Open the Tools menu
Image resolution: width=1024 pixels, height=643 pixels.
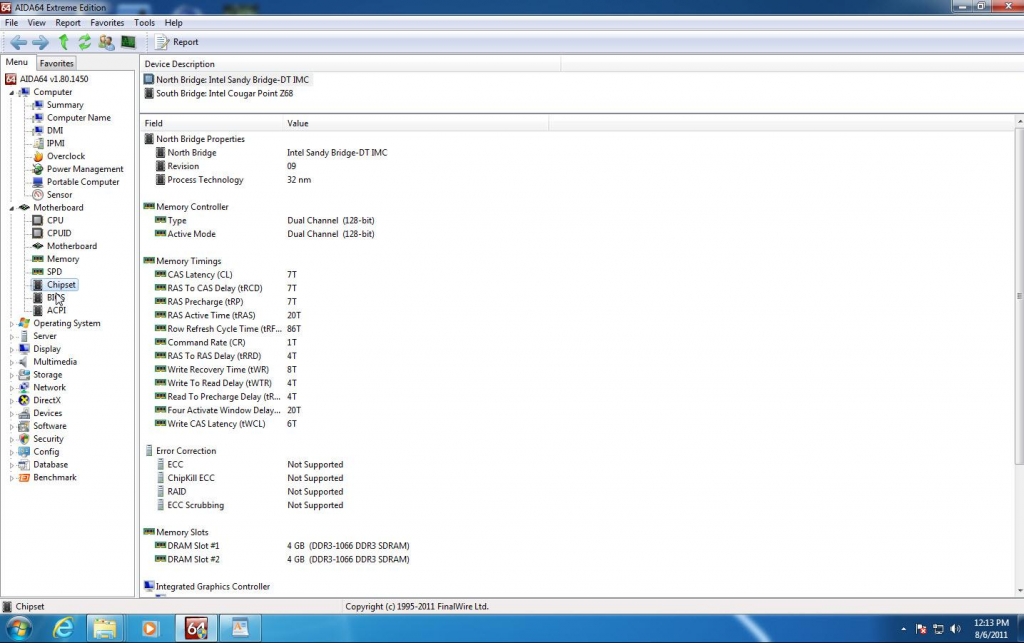[144, 22]
